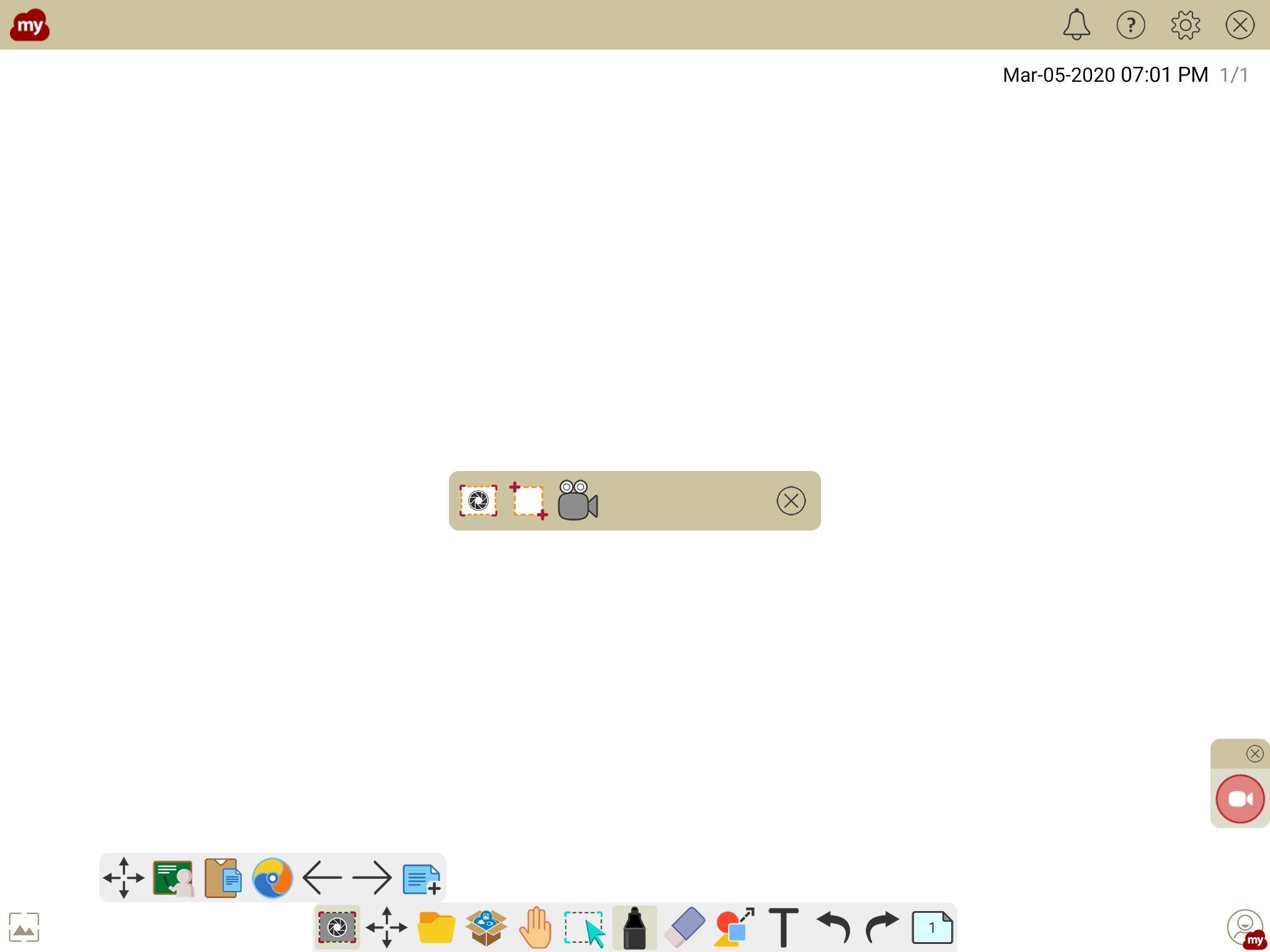Image resolution: width=1270 pixels, height=952 pixels.
Task: Close the capture options popup
Action: point(791,501)
